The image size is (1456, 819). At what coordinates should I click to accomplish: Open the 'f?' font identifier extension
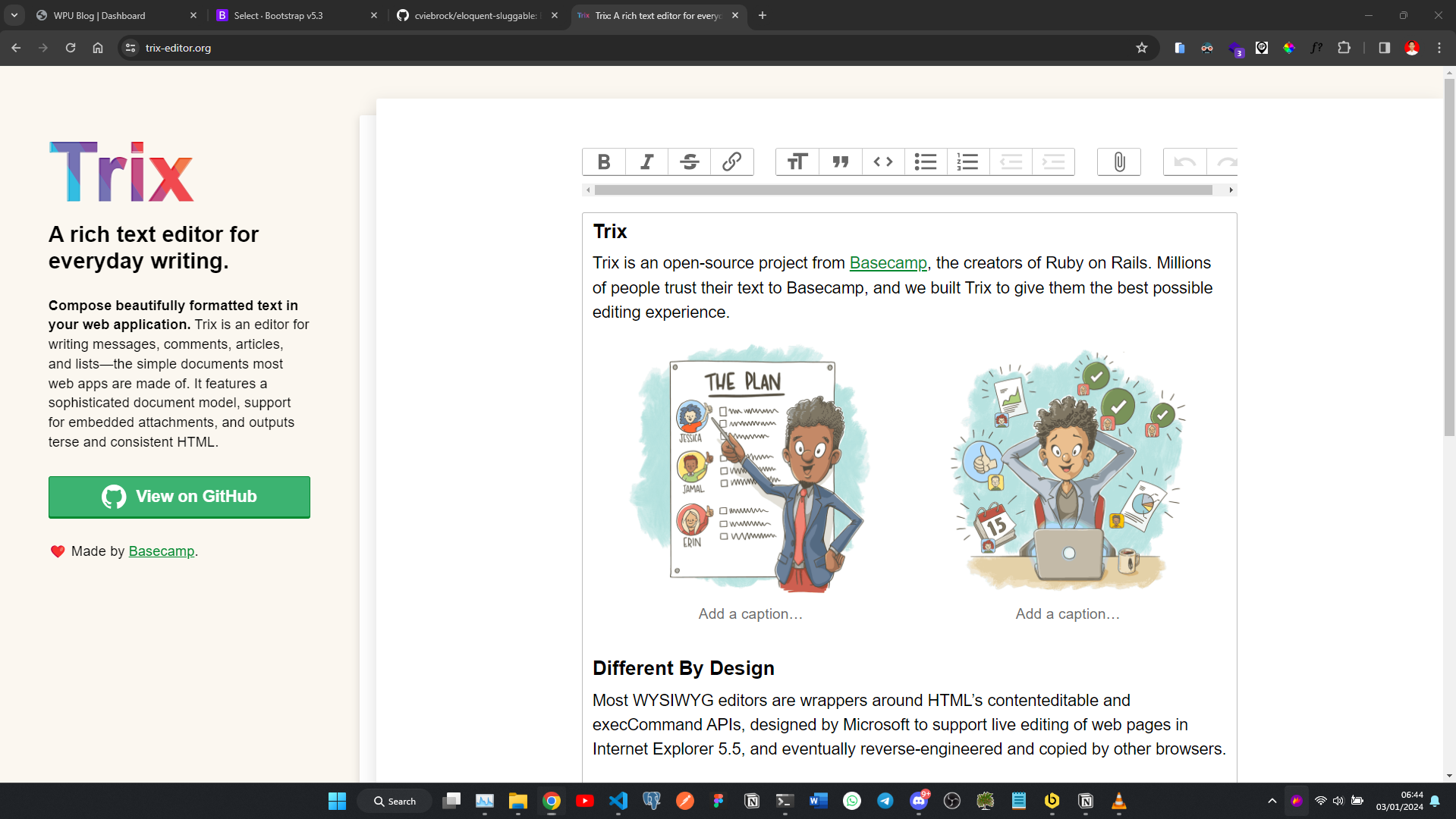1316,48
